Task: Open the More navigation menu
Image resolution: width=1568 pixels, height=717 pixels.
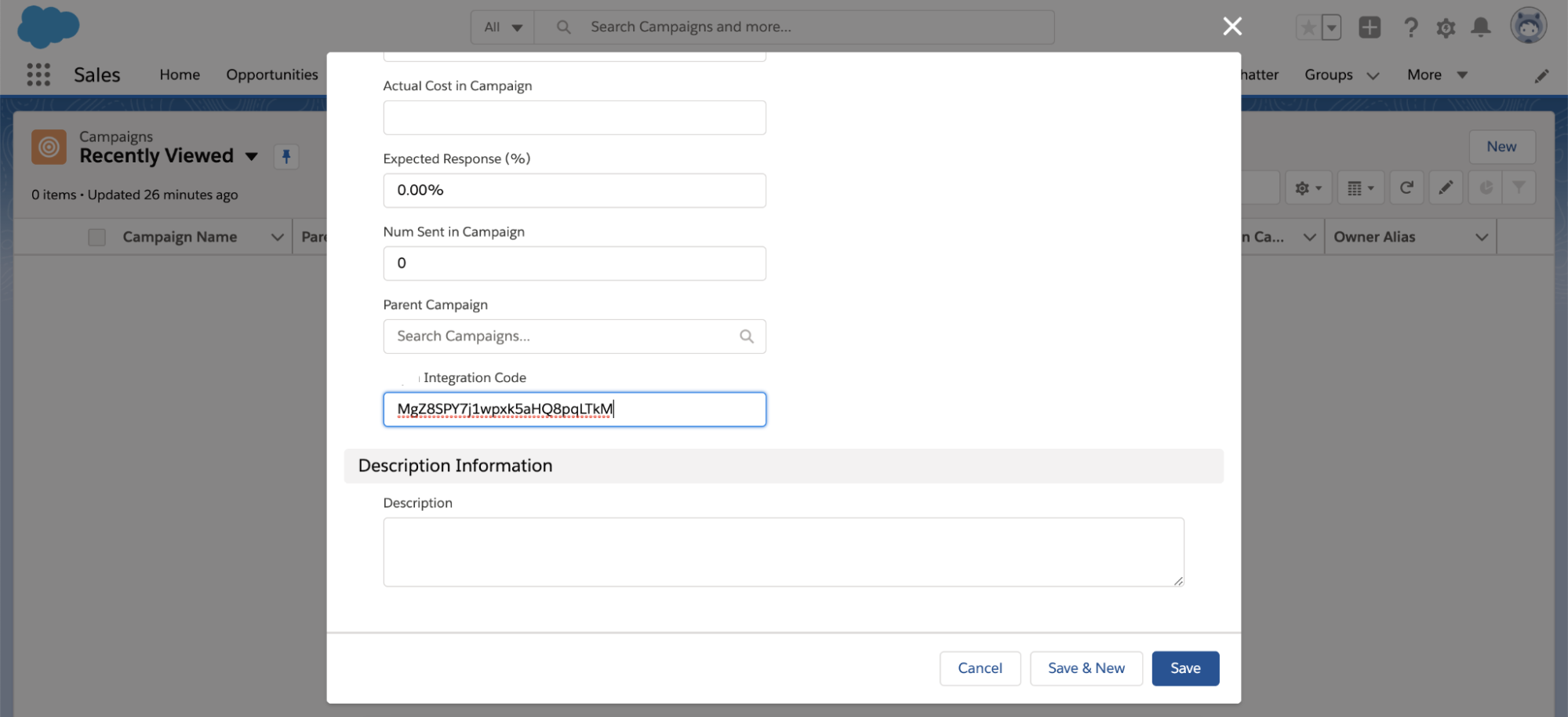Action: [x=1436, y=75]
